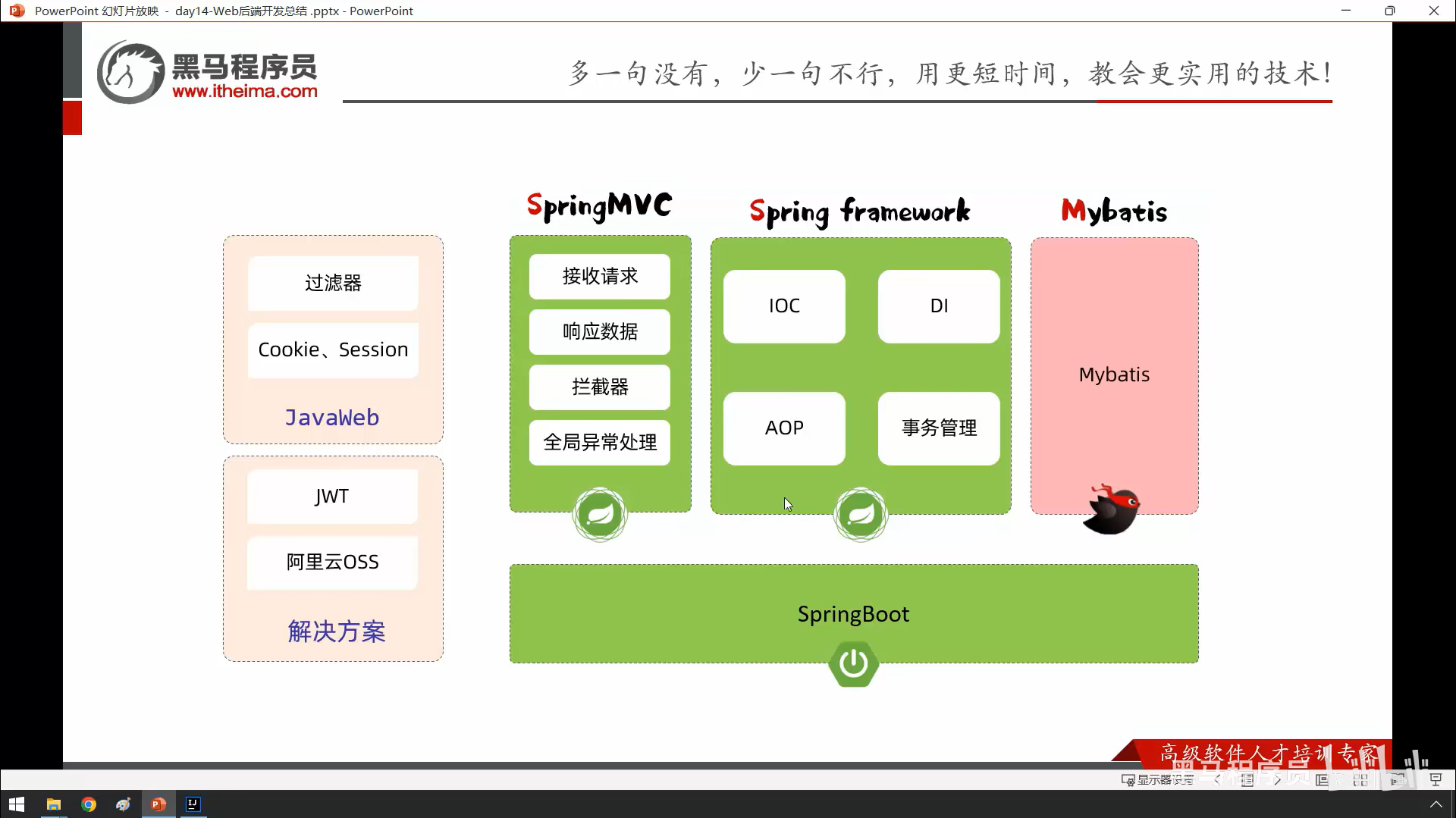Select the DI box
This screenshot has width=1456, height=818.
(939, 306)
